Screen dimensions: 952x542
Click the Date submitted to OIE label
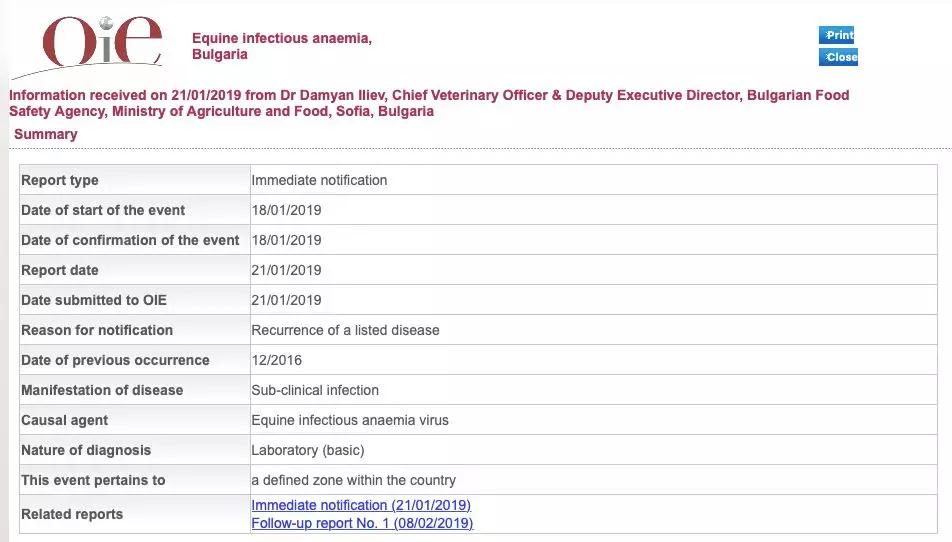click(94, 300)
